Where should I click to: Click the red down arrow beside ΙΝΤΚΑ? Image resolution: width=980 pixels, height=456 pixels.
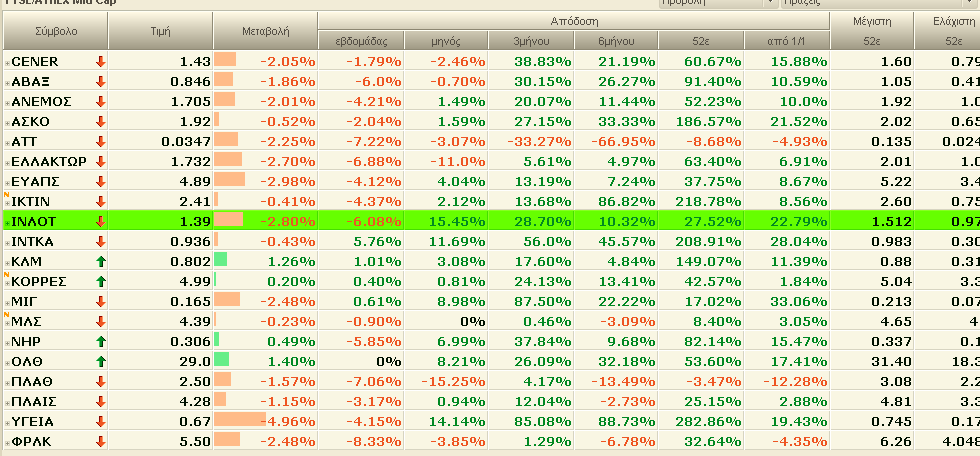(x=101, y=241)
